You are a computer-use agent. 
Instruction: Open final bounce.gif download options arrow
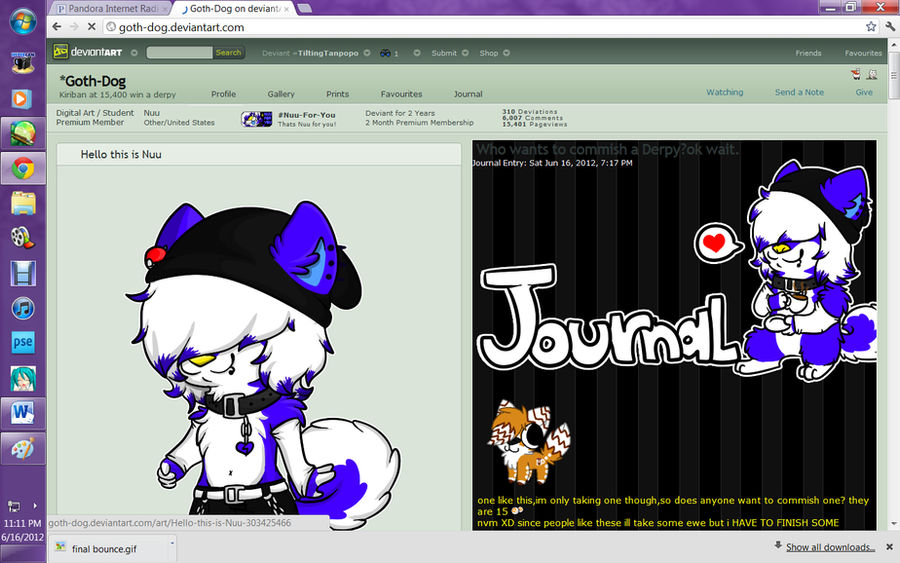(x=172, y=543)
